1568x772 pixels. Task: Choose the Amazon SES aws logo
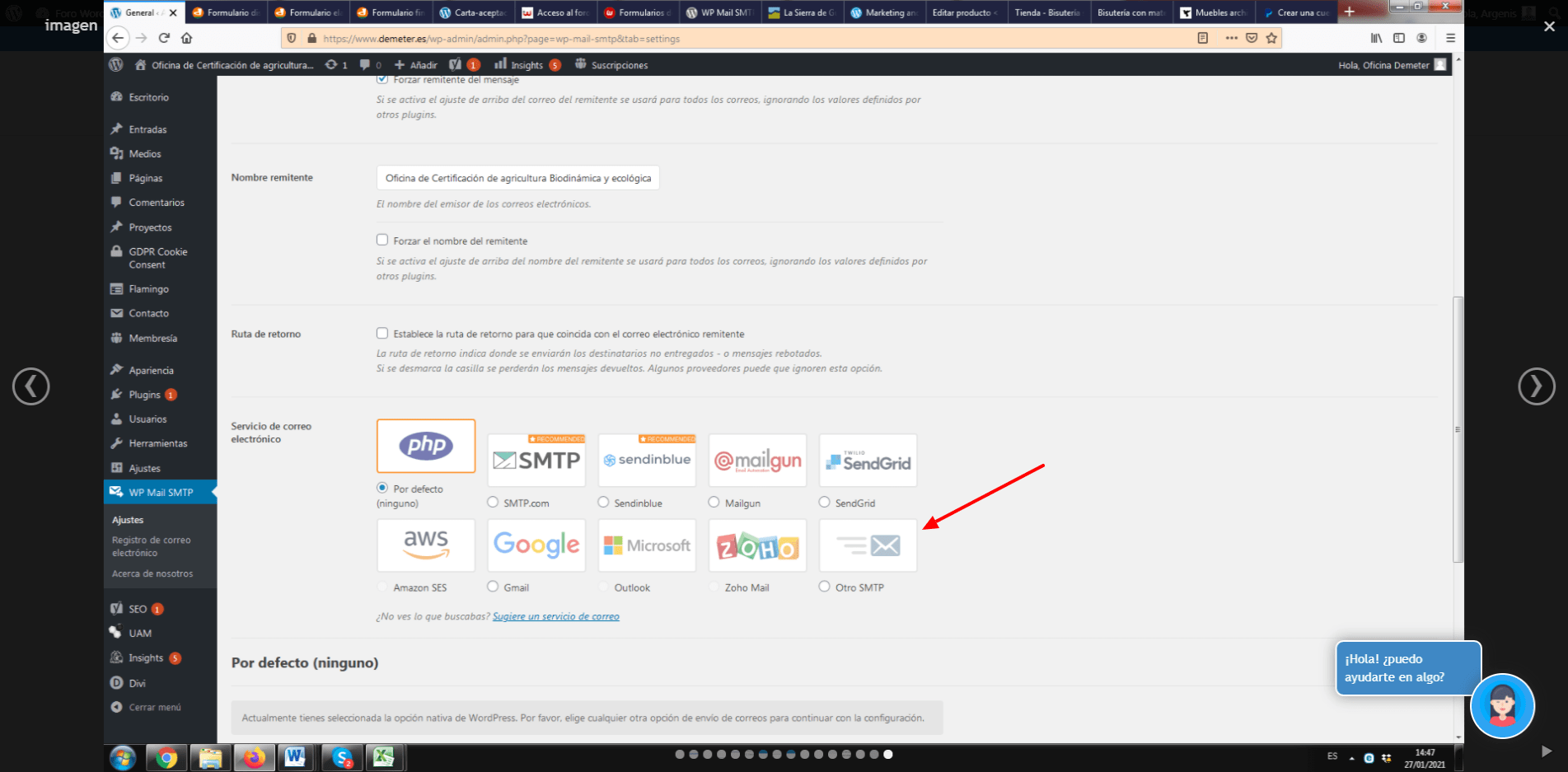426,545
